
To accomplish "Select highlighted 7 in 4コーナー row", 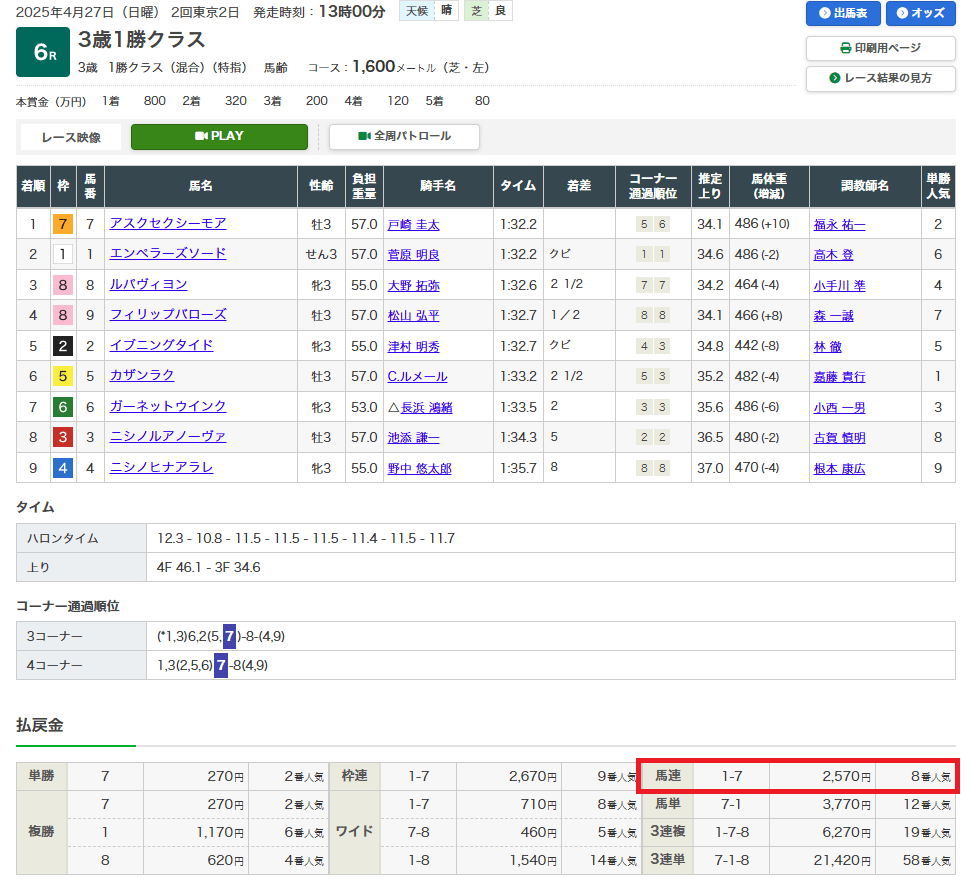I will (x=221, y=666).
